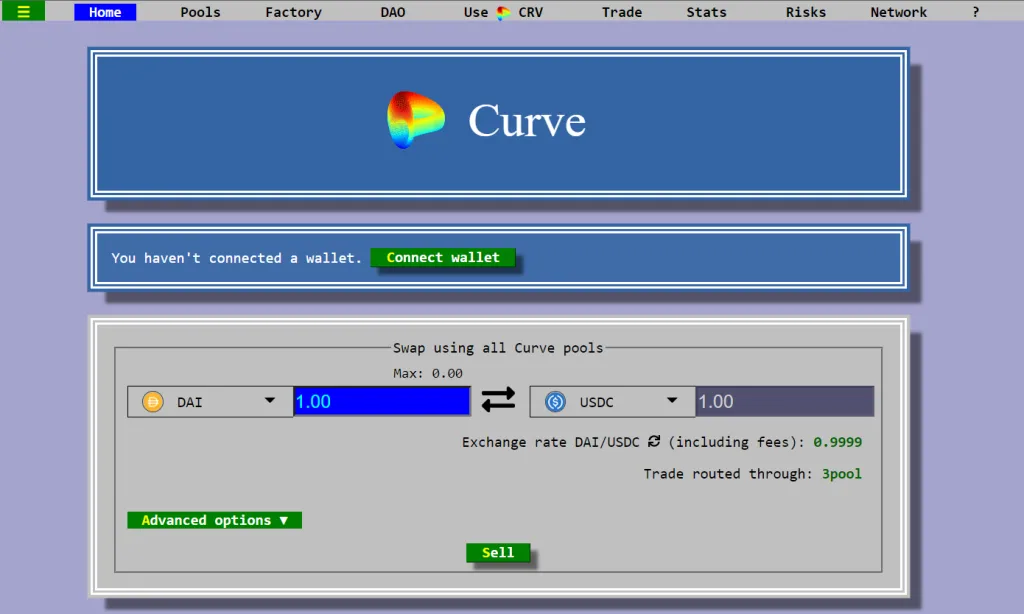Click the Curve title text
The width and height of the screenshot is (1024, 614).
526,121
